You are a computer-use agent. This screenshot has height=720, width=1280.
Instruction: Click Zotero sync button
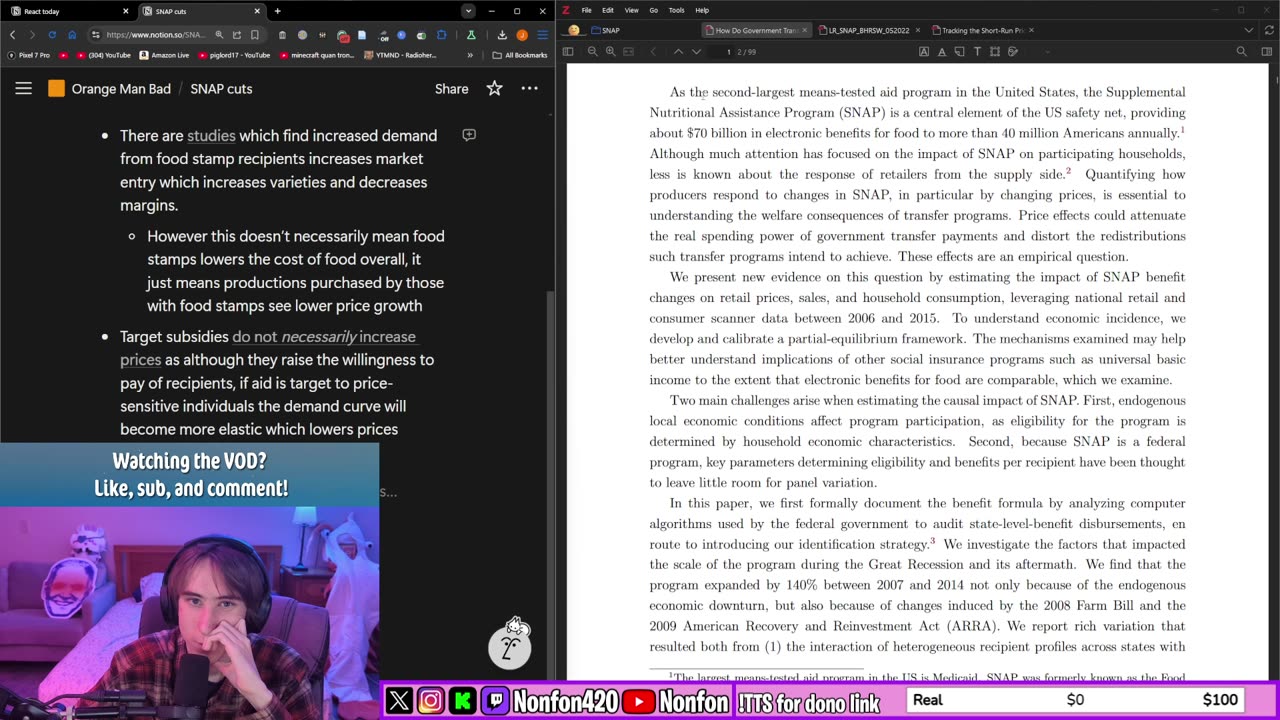[1267, 30]
